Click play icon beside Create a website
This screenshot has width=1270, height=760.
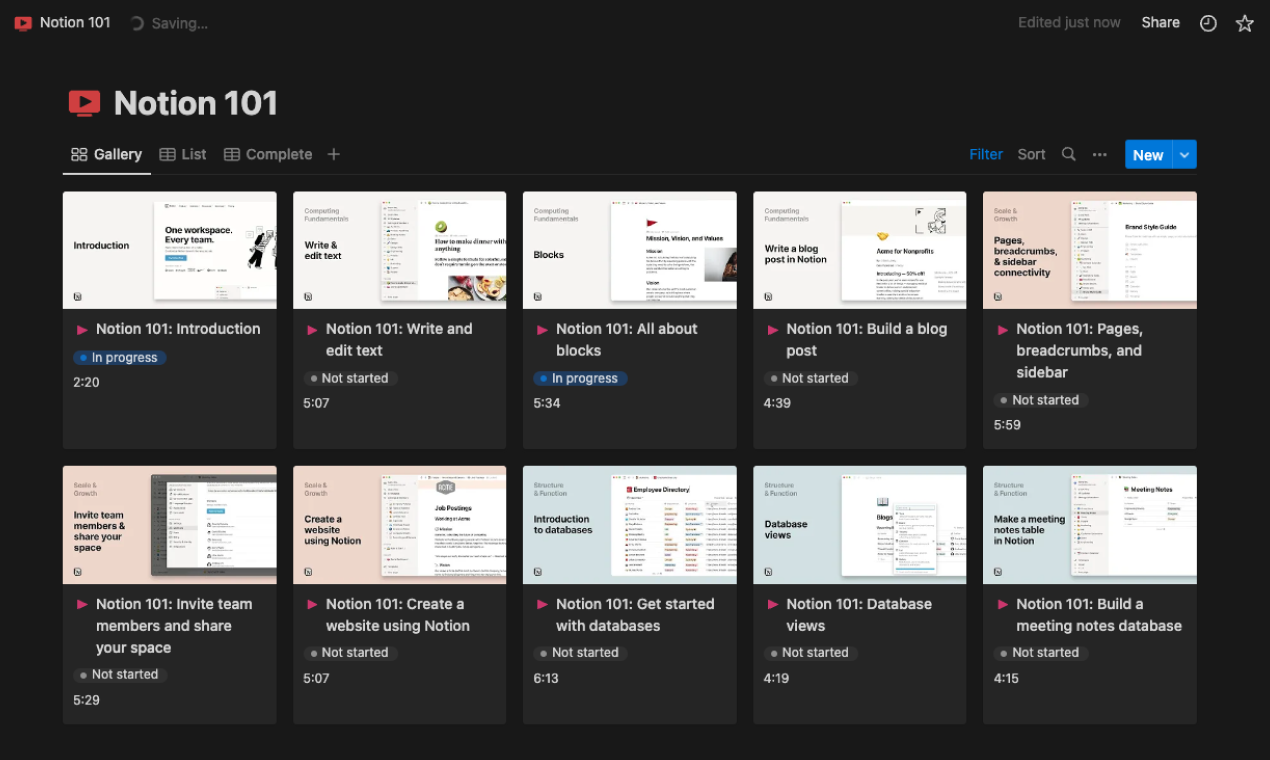click(x=312, y=604)
